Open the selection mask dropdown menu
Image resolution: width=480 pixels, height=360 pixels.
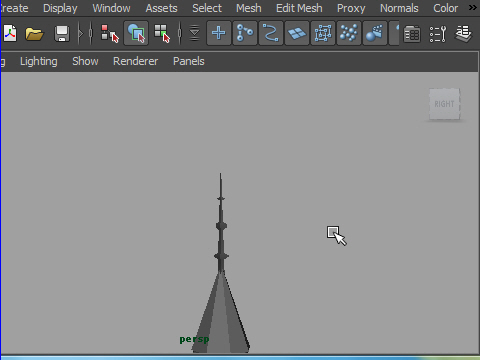(194, 33)
